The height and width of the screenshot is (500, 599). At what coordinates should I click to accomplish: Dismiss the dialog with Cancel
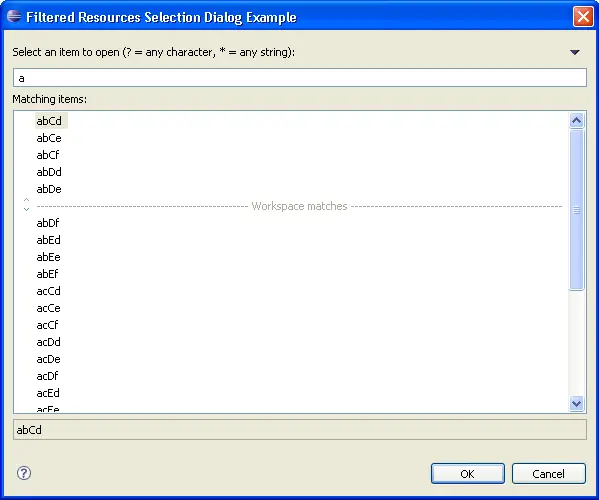pos(549,474)
